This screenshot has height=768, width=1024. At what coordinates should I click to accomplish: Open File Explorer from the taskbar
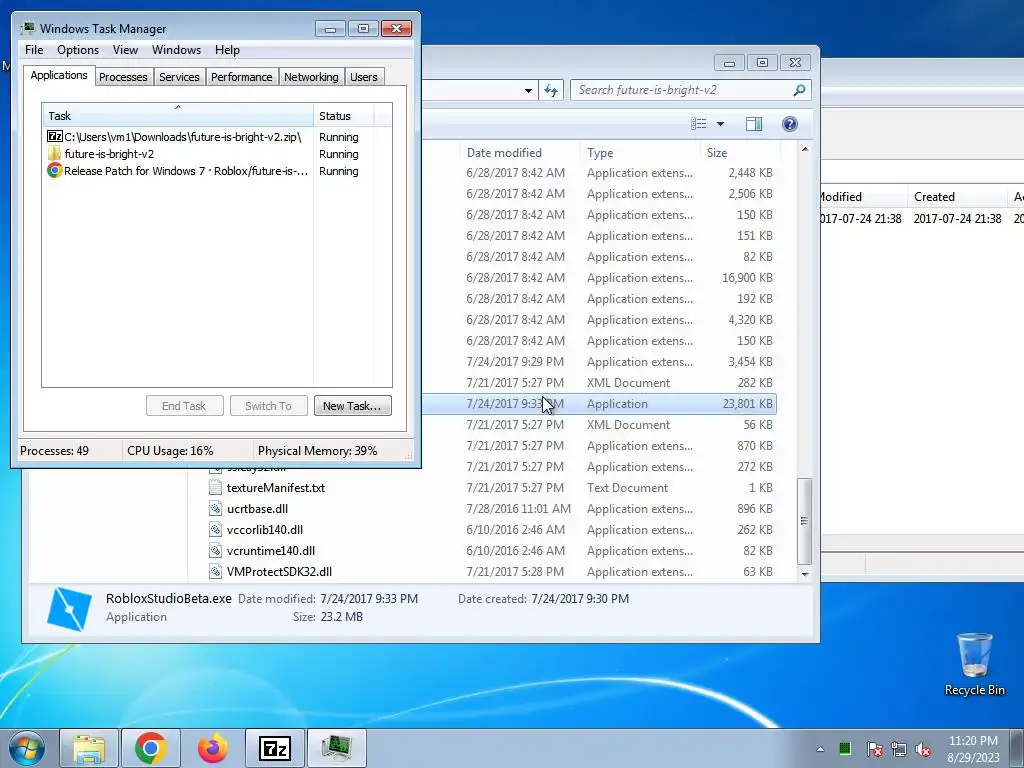click(x=89, y=748)
